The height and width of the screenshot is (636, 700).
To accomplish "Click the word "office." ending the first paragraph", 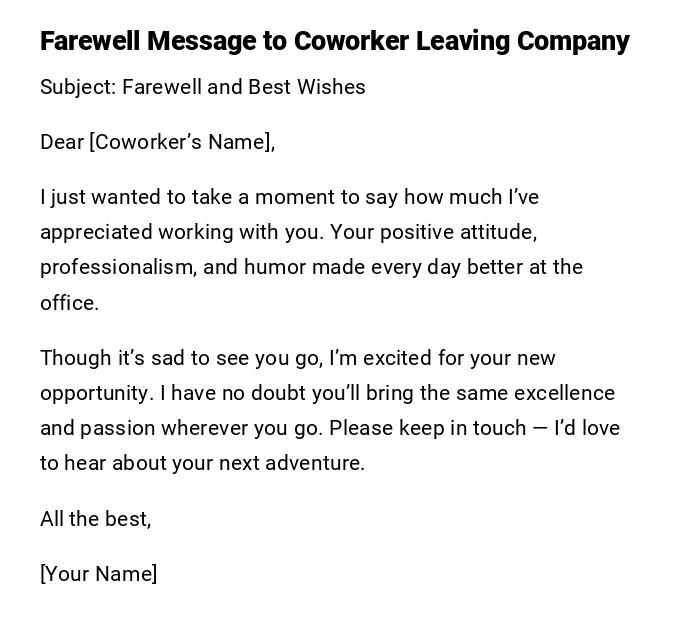I will click(69, 303).
